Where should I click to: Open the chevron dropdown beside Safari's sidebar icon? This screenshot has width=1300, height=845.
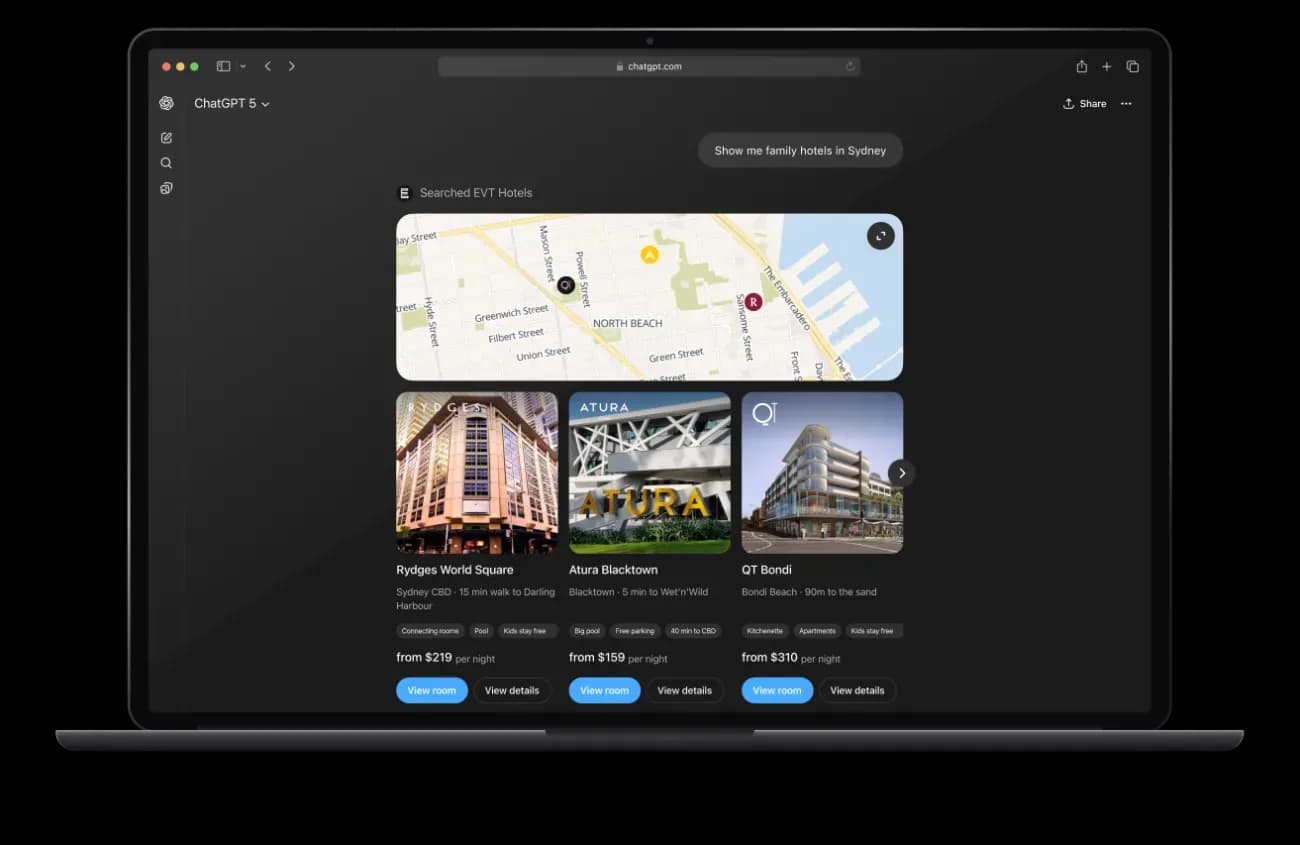tap(242, 66)
